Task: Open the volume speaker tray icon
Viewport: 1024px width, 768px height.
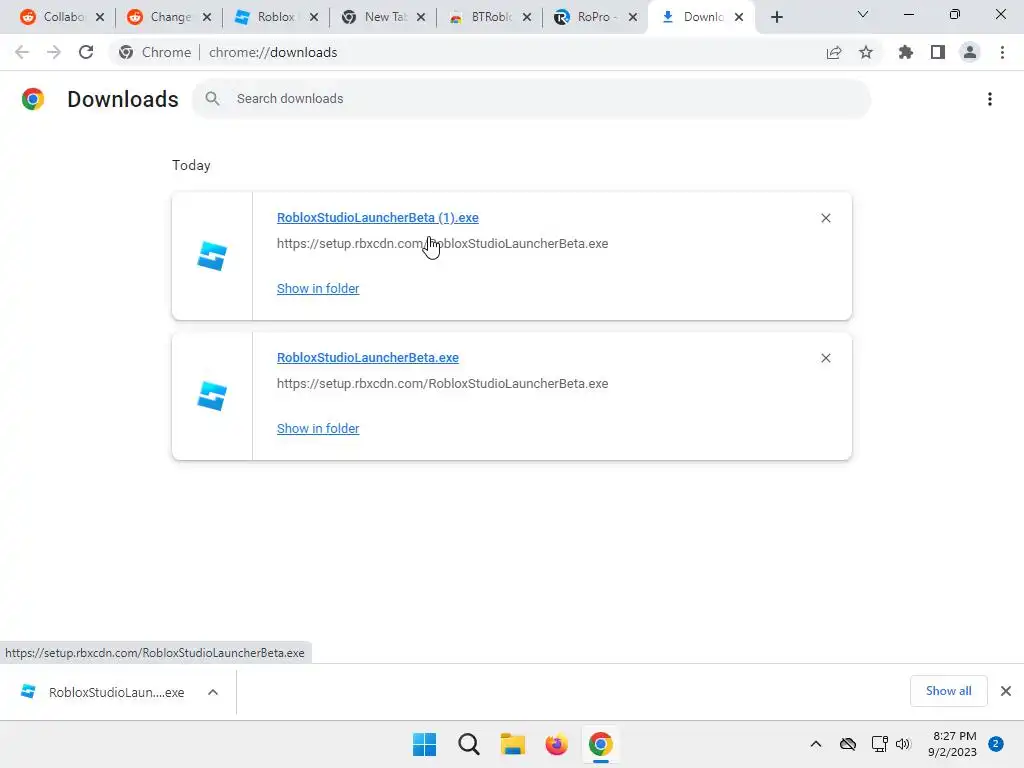Action: (903, 744)
